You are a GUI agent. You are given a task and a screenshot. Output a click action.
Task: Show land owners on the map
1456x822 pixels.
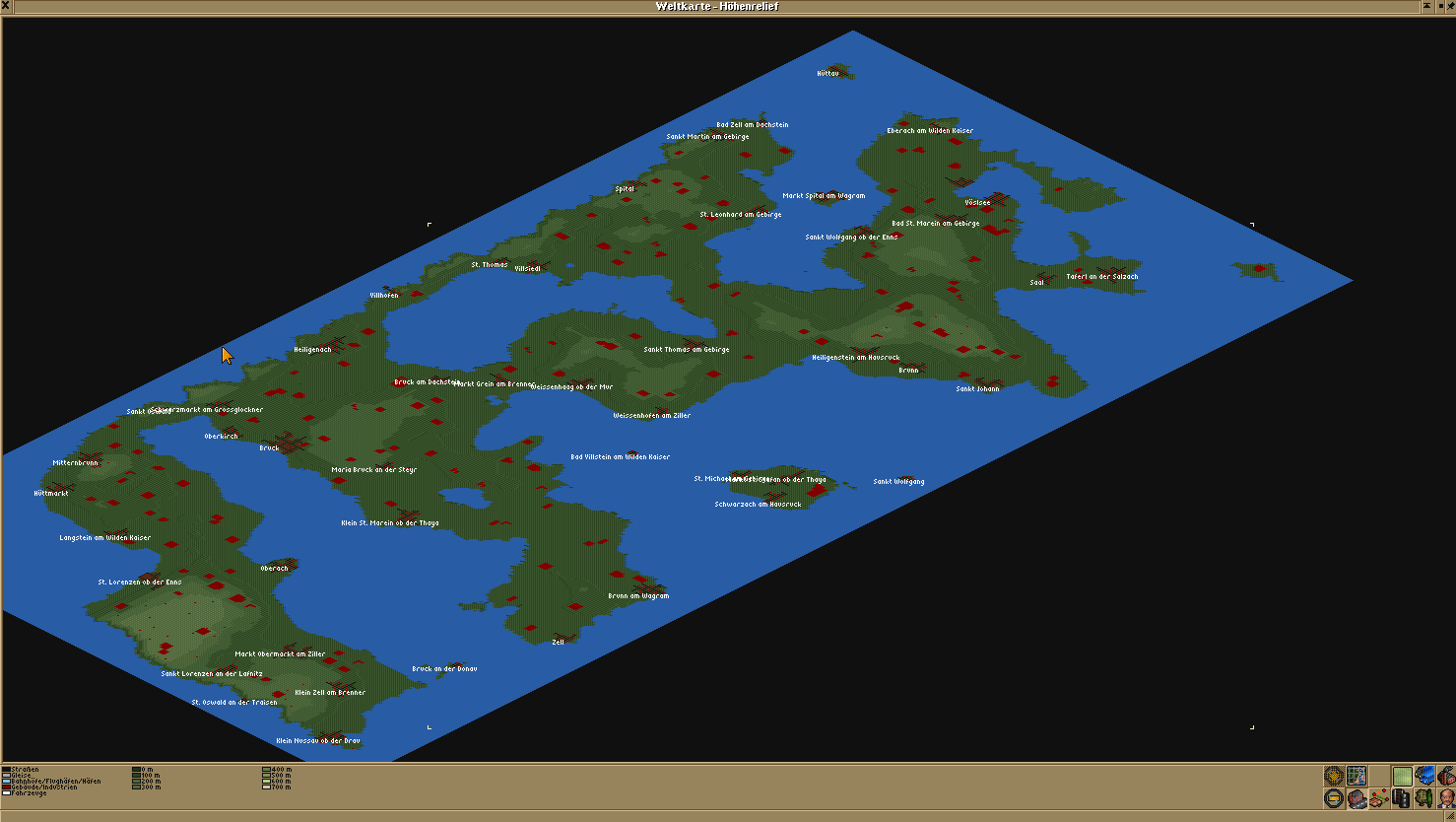pos(1445,798)
